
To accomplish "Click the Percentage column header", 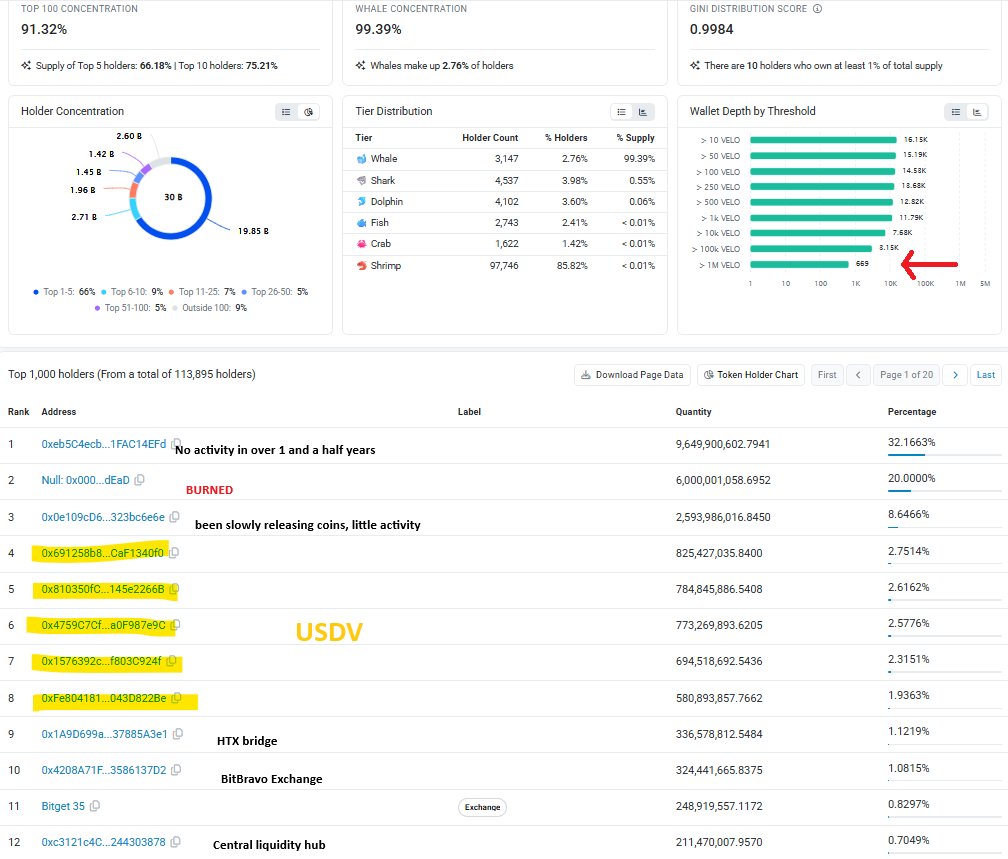I will point(912,411).
